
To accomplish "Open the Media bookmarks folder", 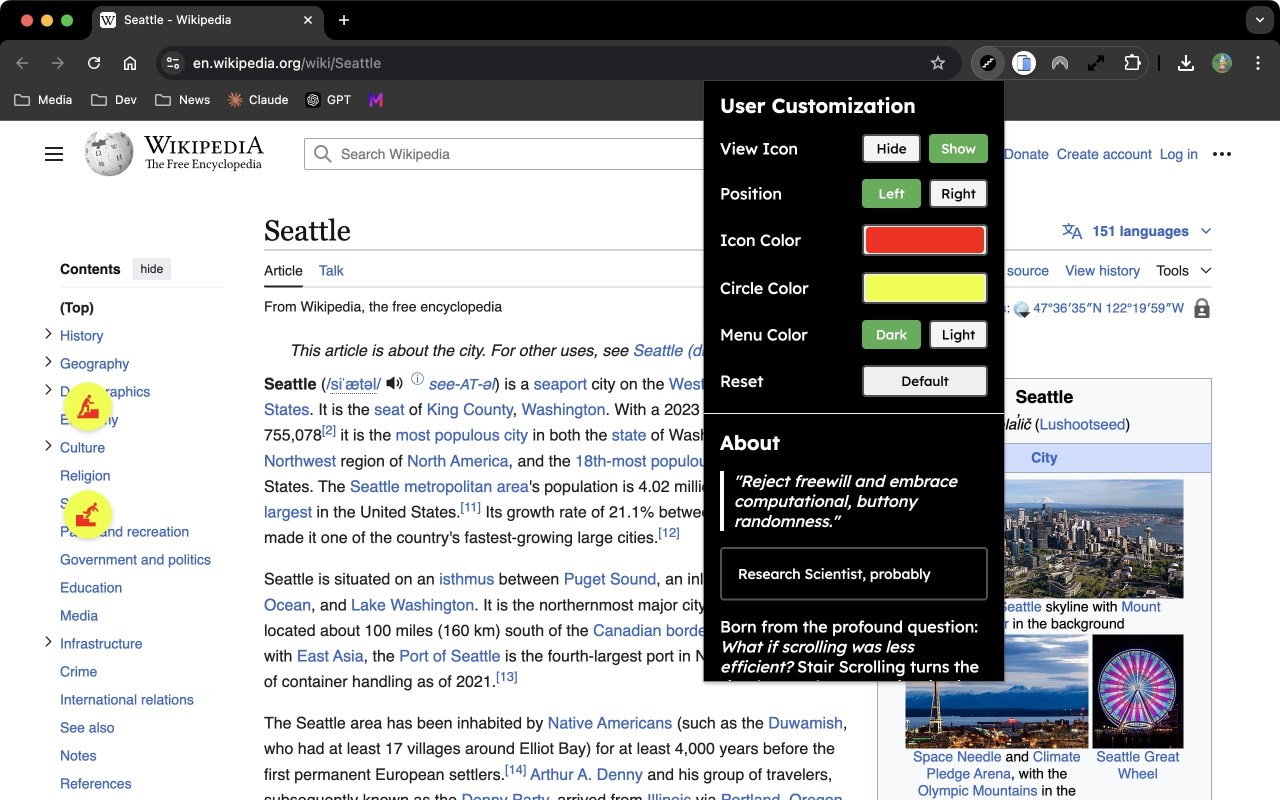I will point(43,100).
